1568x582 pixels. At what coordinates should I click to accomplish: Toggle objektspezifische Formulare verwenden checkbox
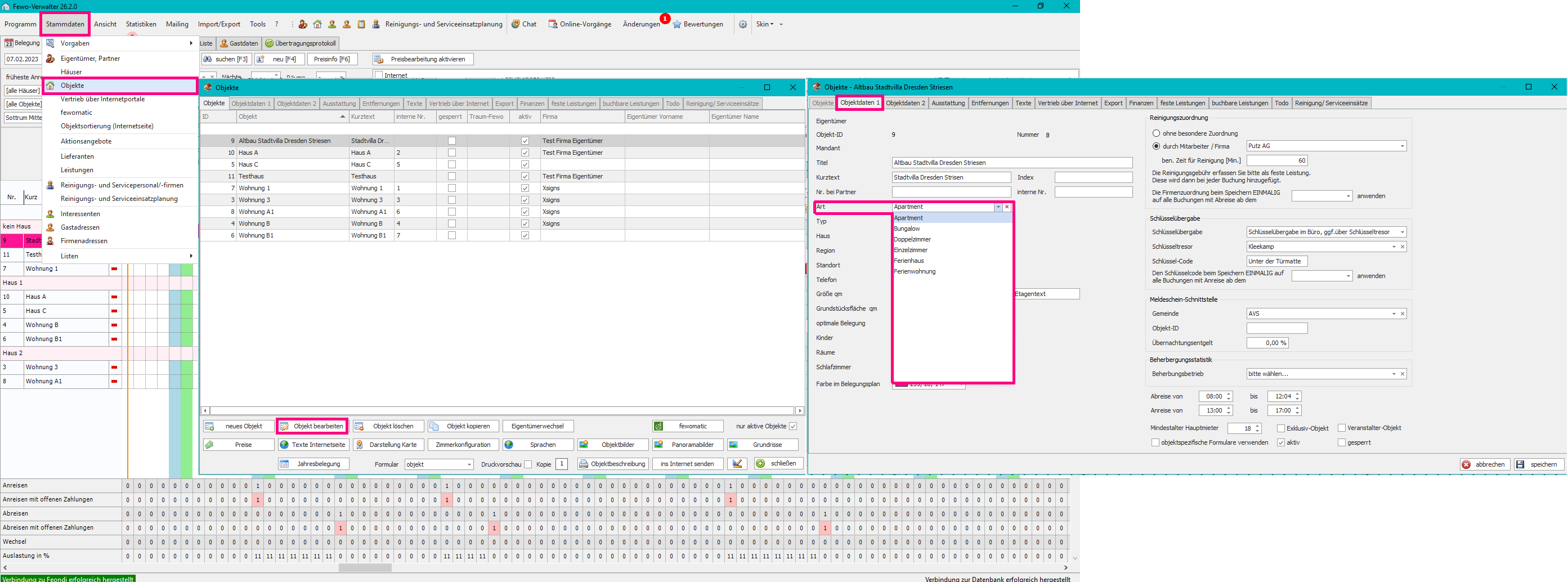pyautogui.click(x=1155, y=442)
